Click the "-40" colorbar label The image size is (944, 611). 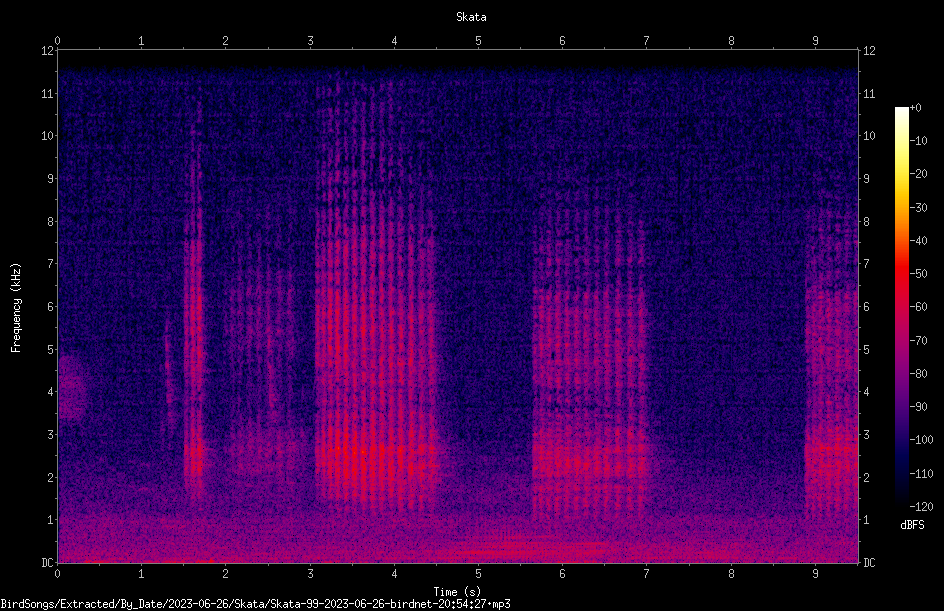pos(918,240)
